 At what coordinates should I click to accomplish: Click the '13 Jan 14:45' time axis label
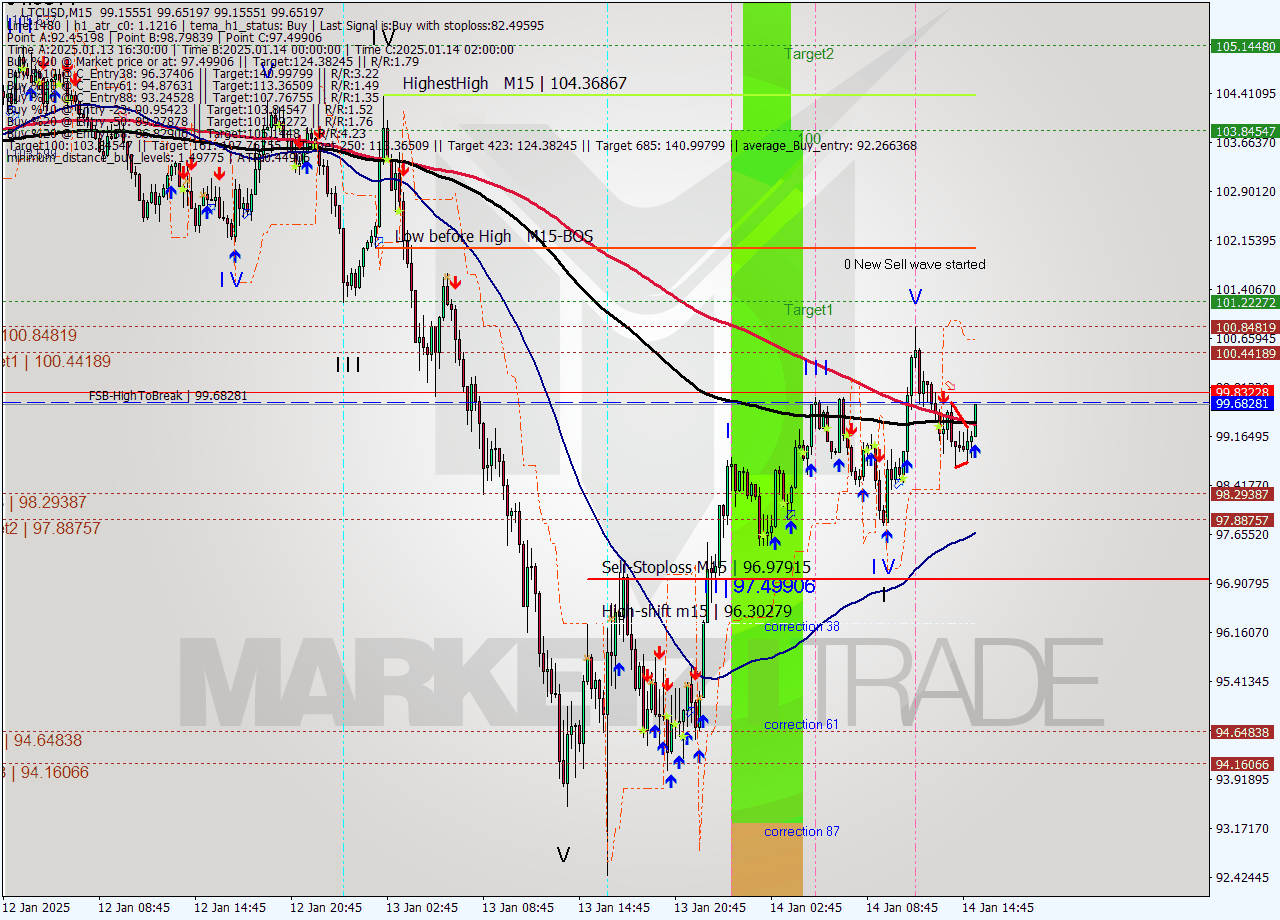613,908
